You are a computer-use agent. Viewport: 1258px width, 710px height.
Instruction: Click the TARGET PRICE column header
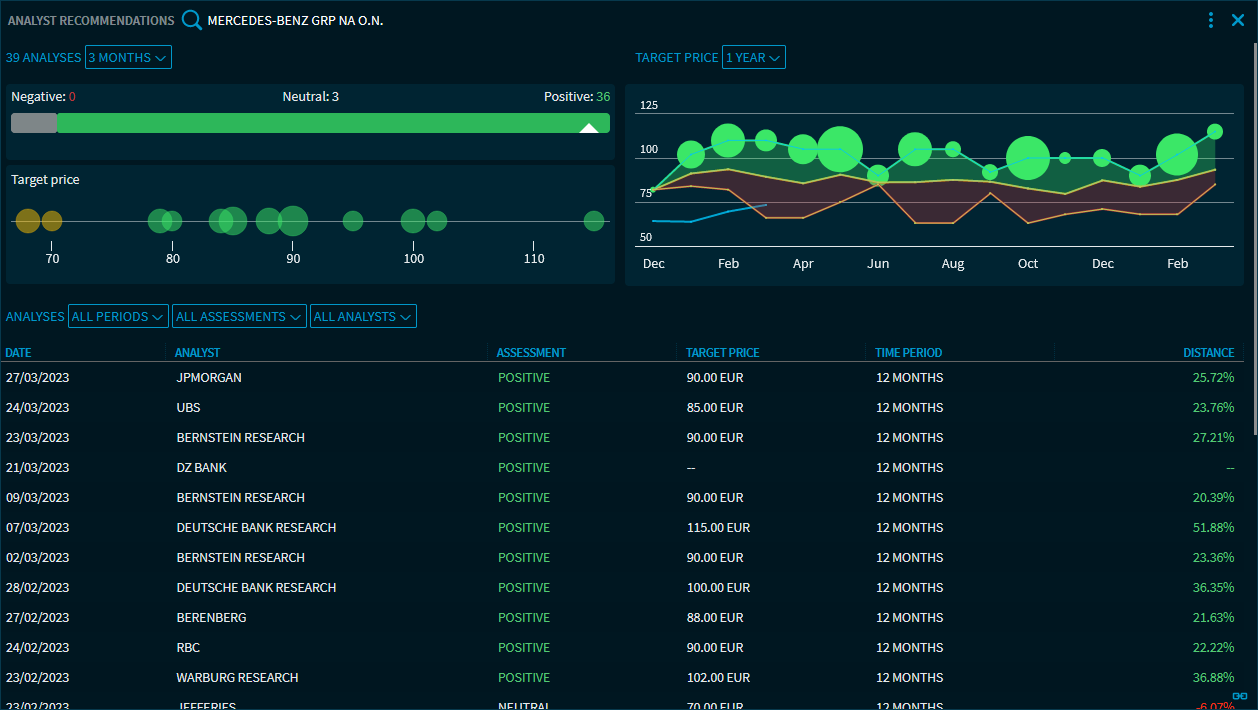point(722,353)
